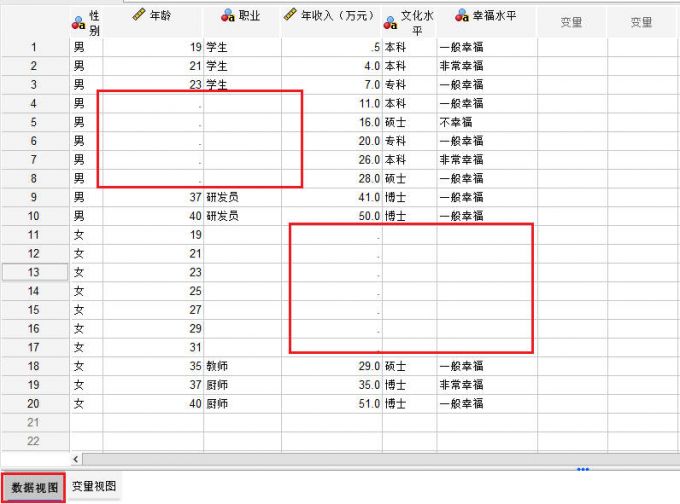Click the nominal icon of 幸福水平 column
Image resolution: width=680 pixels, height=504 pixels.
[462, 16]
